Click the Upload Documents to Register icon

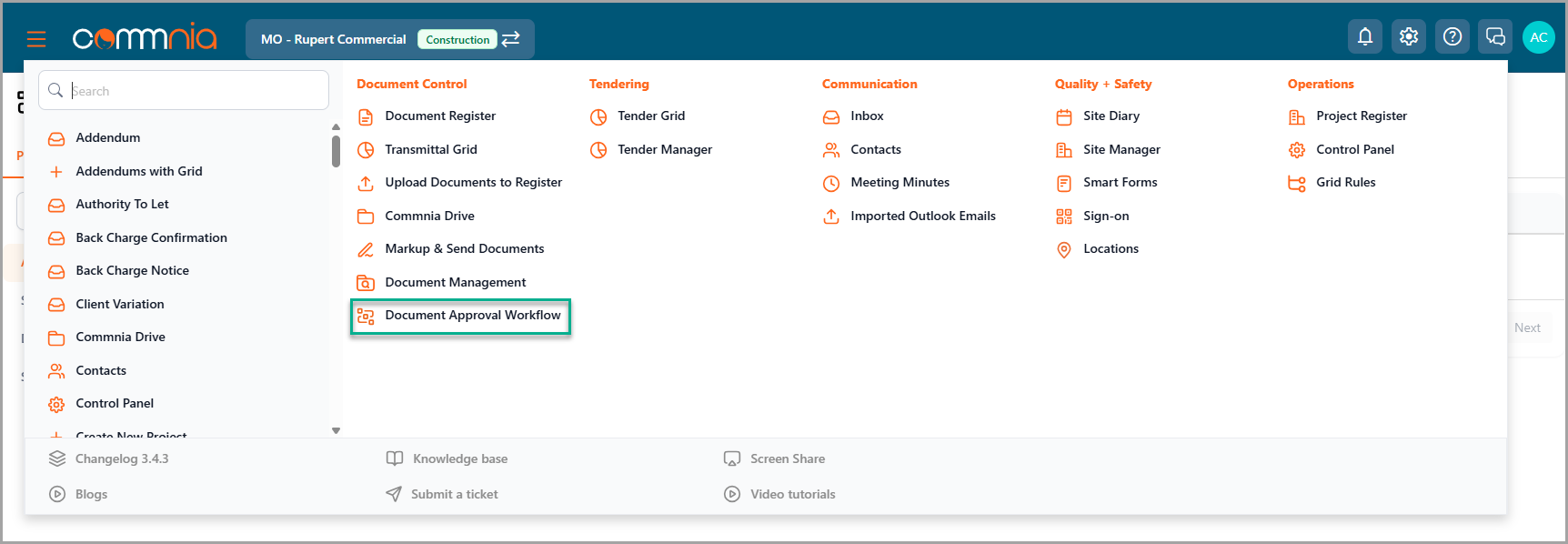point(366,183)
